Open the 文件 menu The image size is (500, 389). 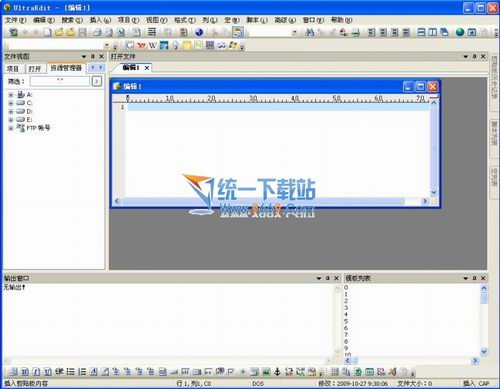click(x=15, y=20)
